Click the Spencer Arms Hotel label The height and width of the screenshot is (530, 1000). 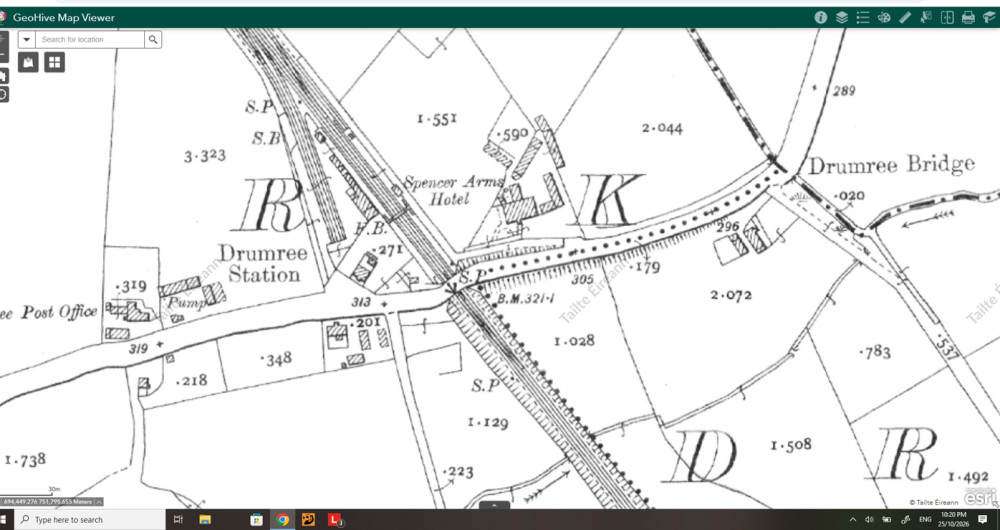click(x=453, y=190)
